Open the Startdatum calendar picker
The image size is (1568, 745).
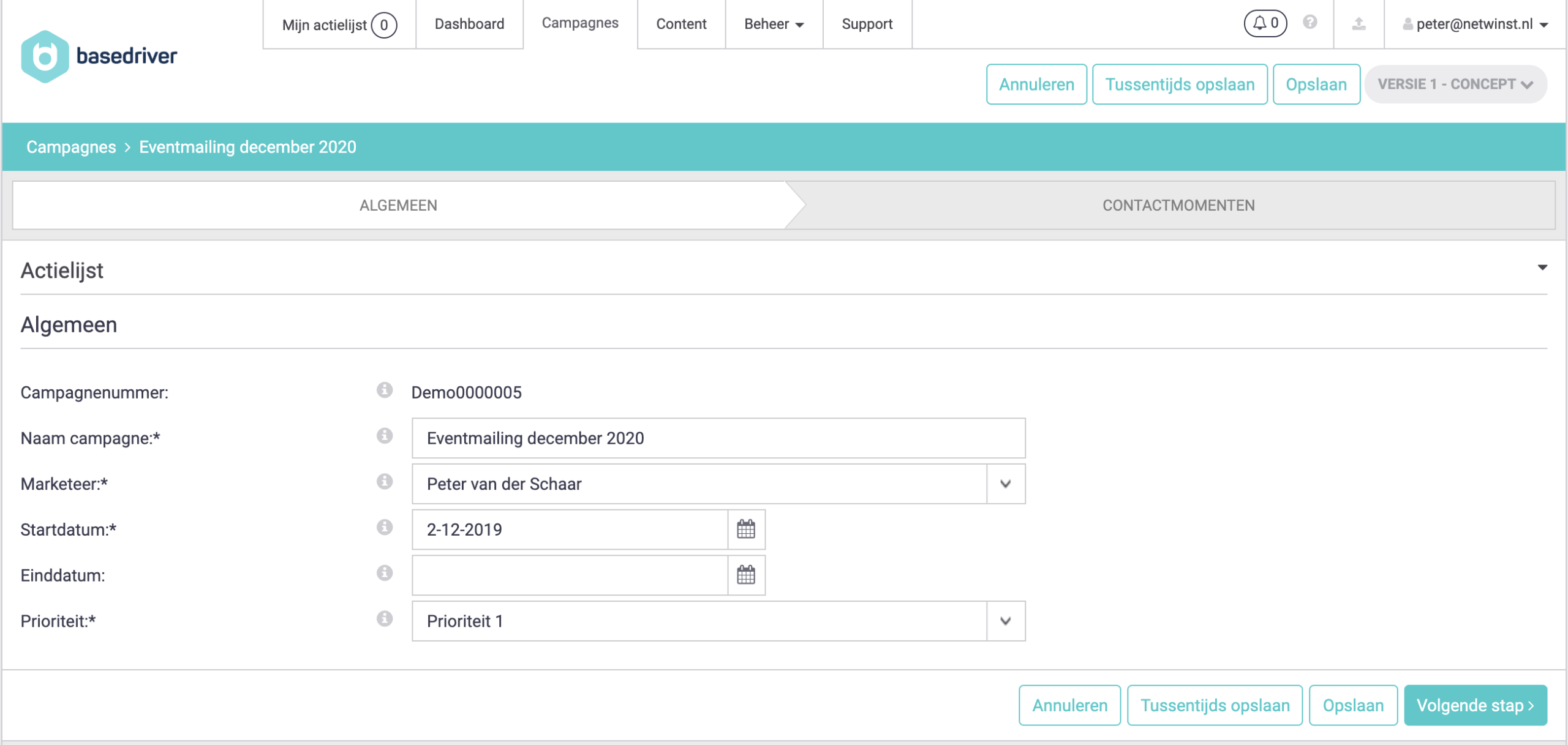746,530
